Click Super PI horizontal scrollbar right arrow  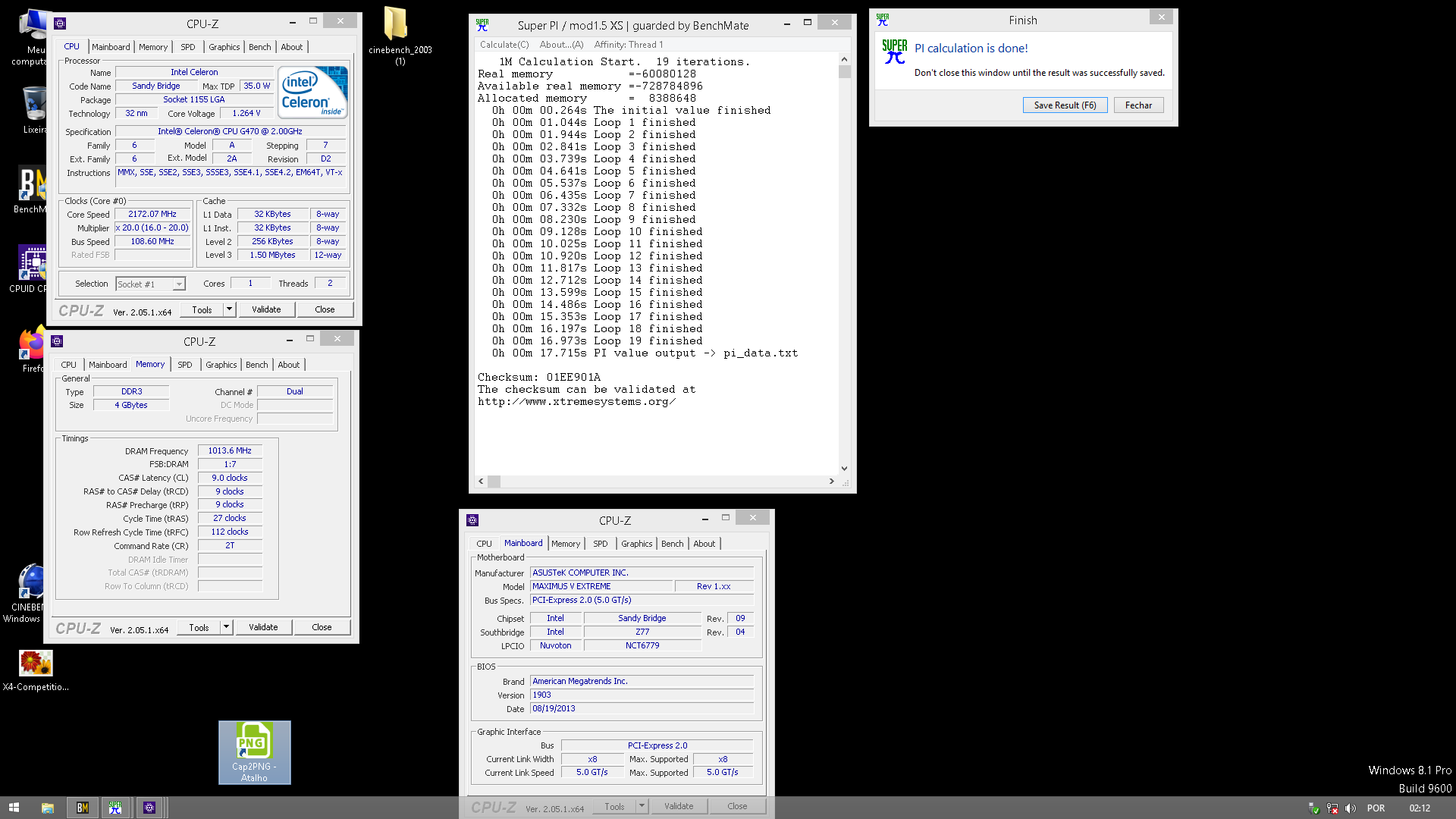click(x=832, y=482)
